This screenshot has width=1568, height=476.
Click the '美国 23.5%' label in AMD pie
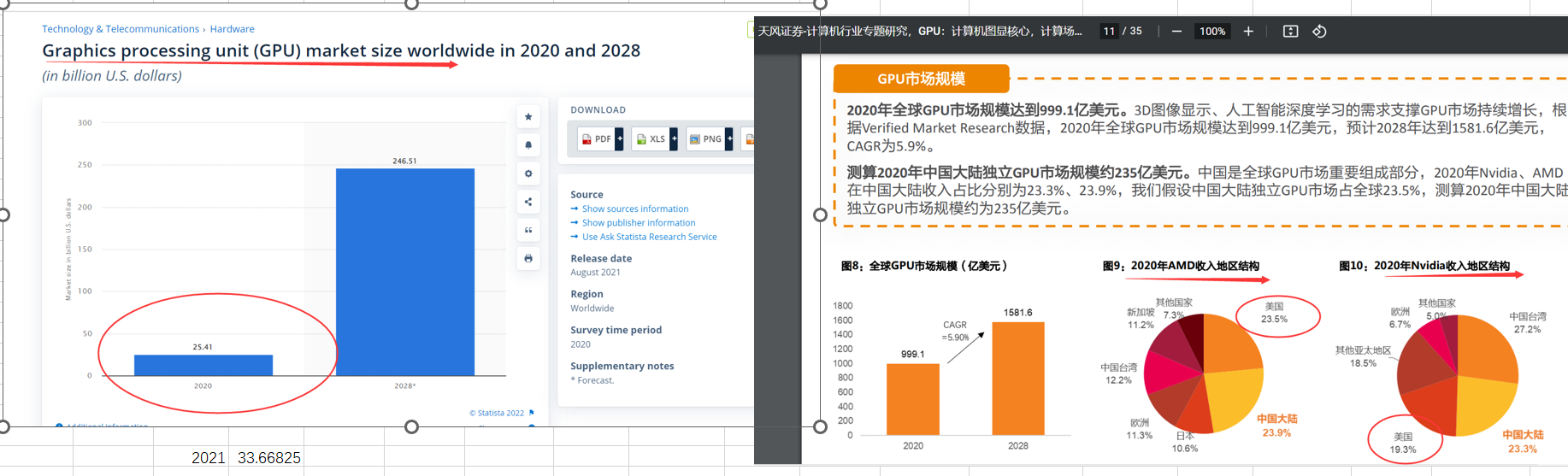(x=1274, y=313)
